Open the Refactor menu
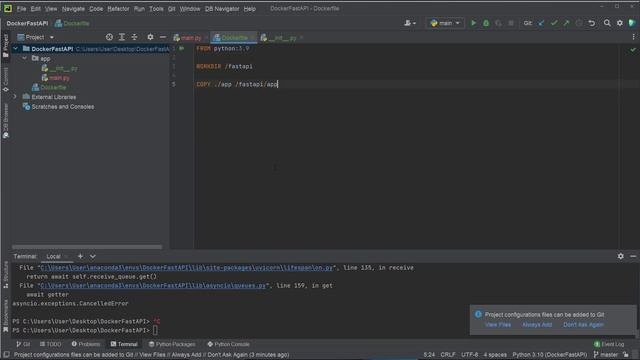This screenshot has height=360, width=640. point(118,9)
